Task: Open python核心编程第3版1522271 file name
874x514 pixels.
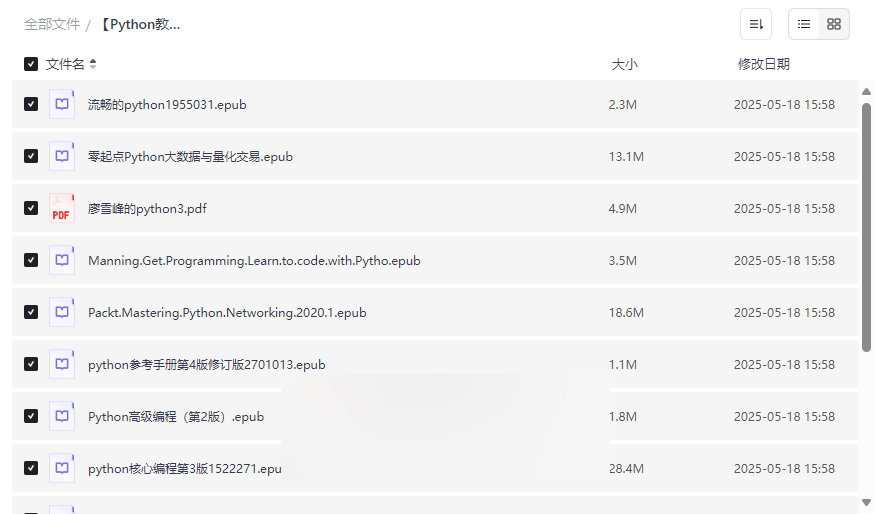Action: (x=184, y=469)
